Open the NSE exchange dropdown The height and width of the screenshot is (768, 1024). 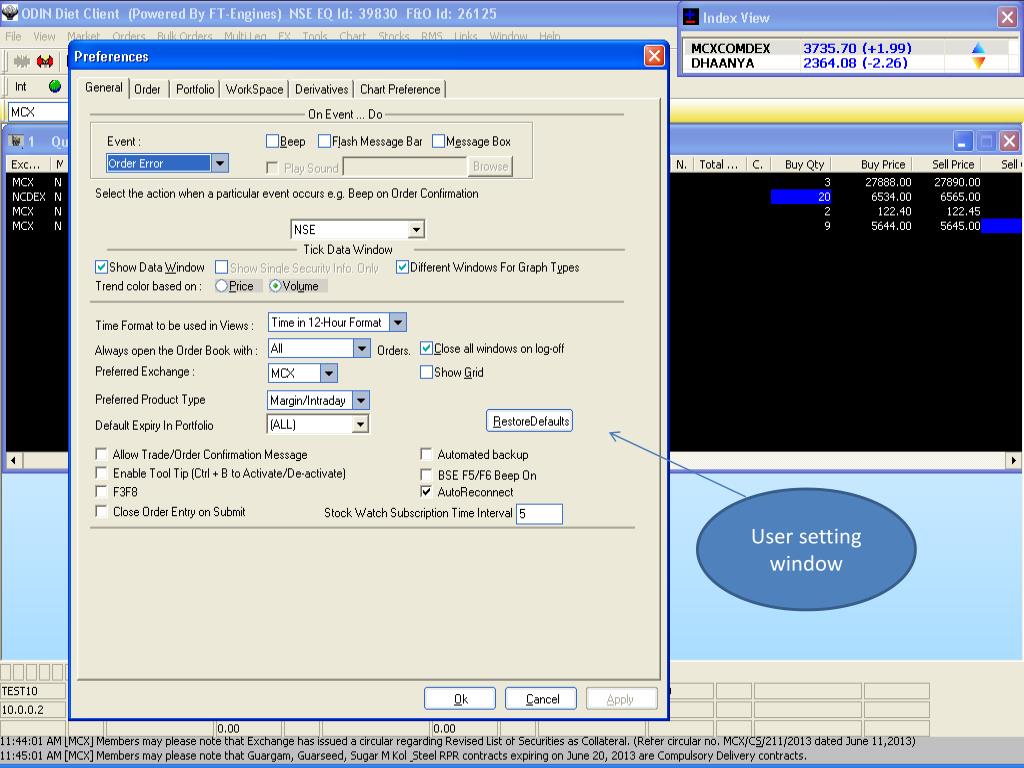point(416,229)
